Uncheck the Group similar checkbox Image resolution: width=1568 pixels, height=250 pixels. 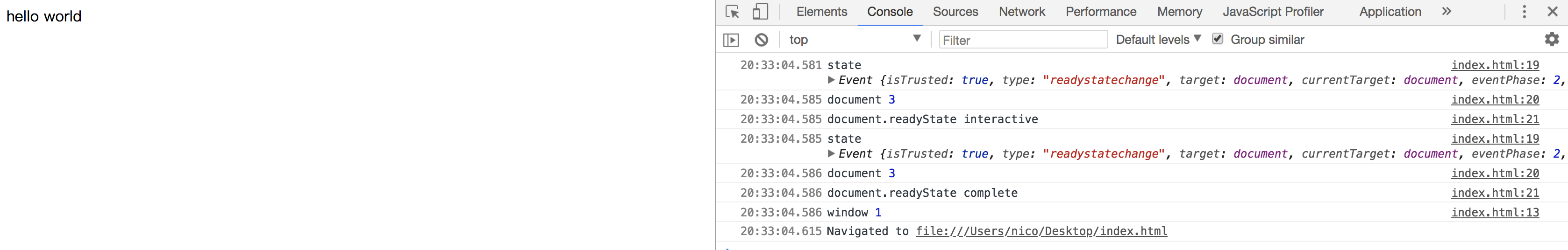pyautogui.click(x=1217, y=39)
